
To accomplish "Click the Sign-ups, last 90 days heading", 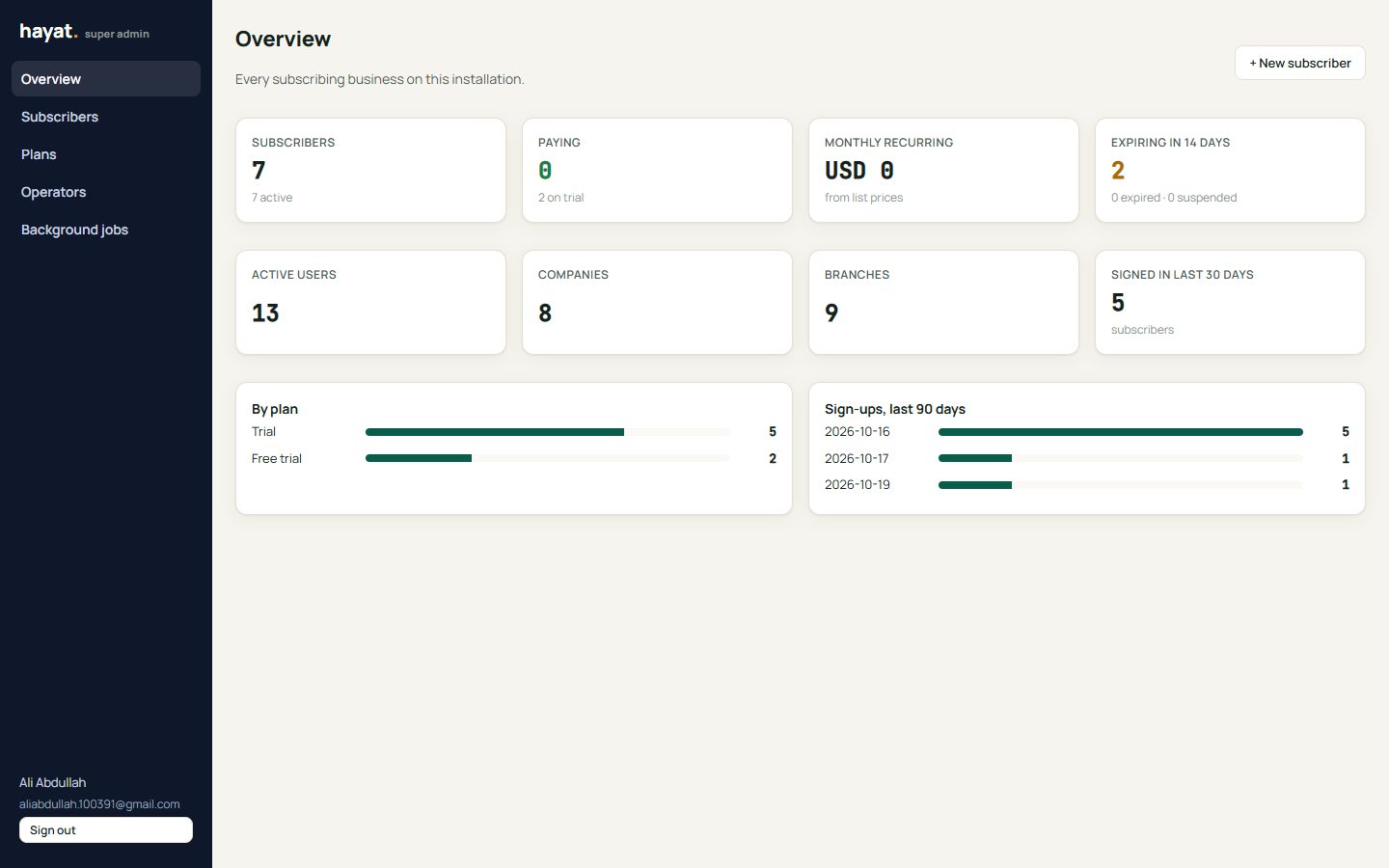I will click(895, 409).
